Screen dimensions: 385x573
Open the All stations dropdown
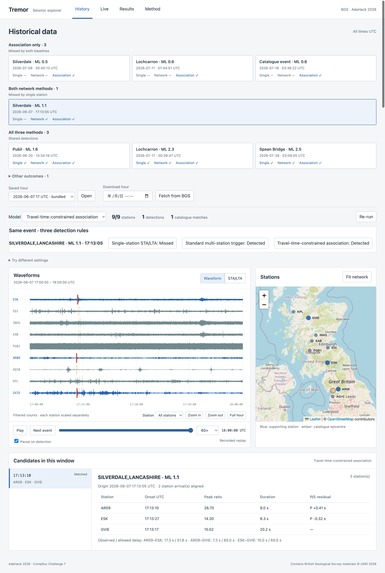click(x=169, y=415)
